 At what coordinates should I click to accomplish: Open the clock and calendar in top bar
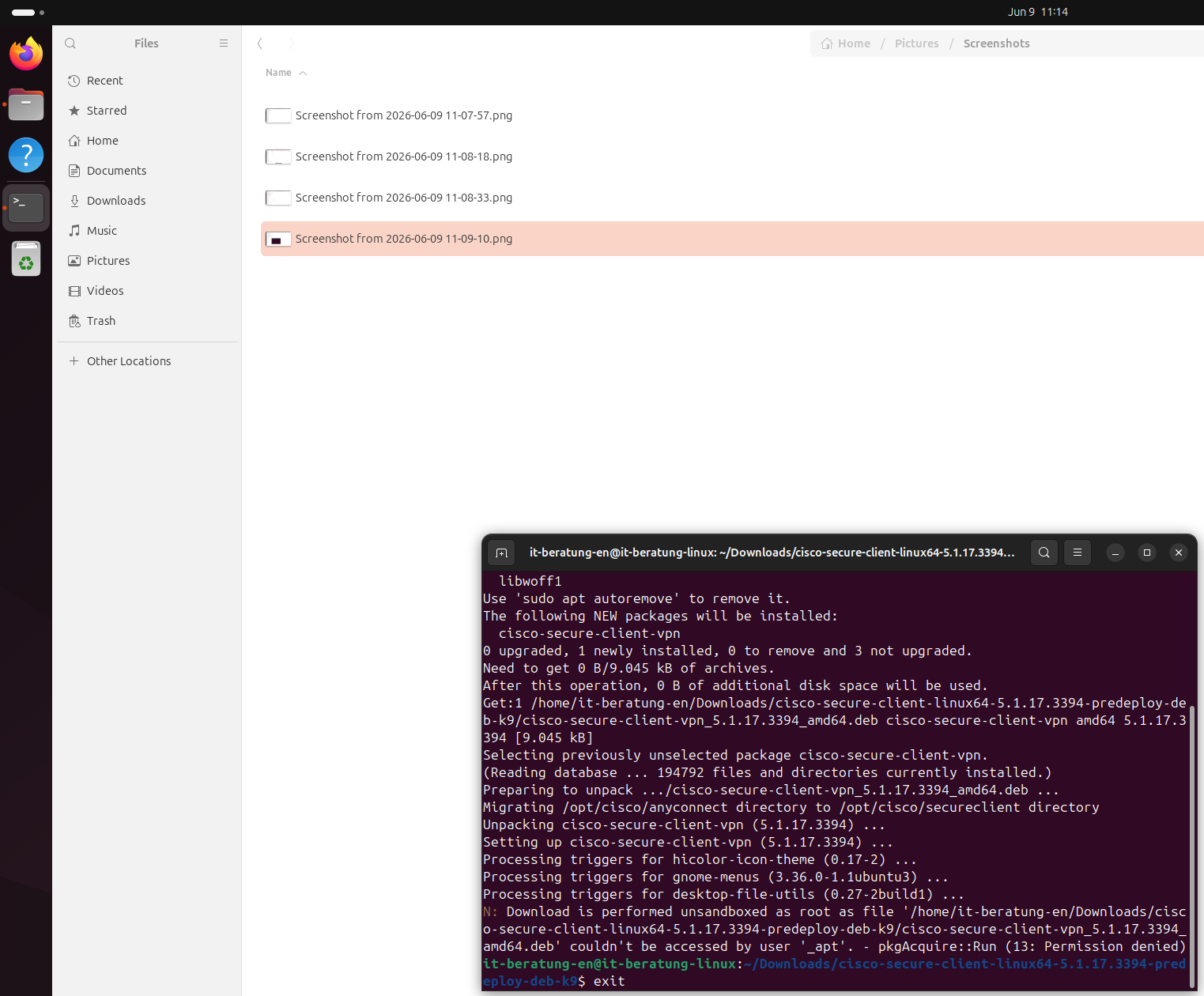(x=1038, y=12)
